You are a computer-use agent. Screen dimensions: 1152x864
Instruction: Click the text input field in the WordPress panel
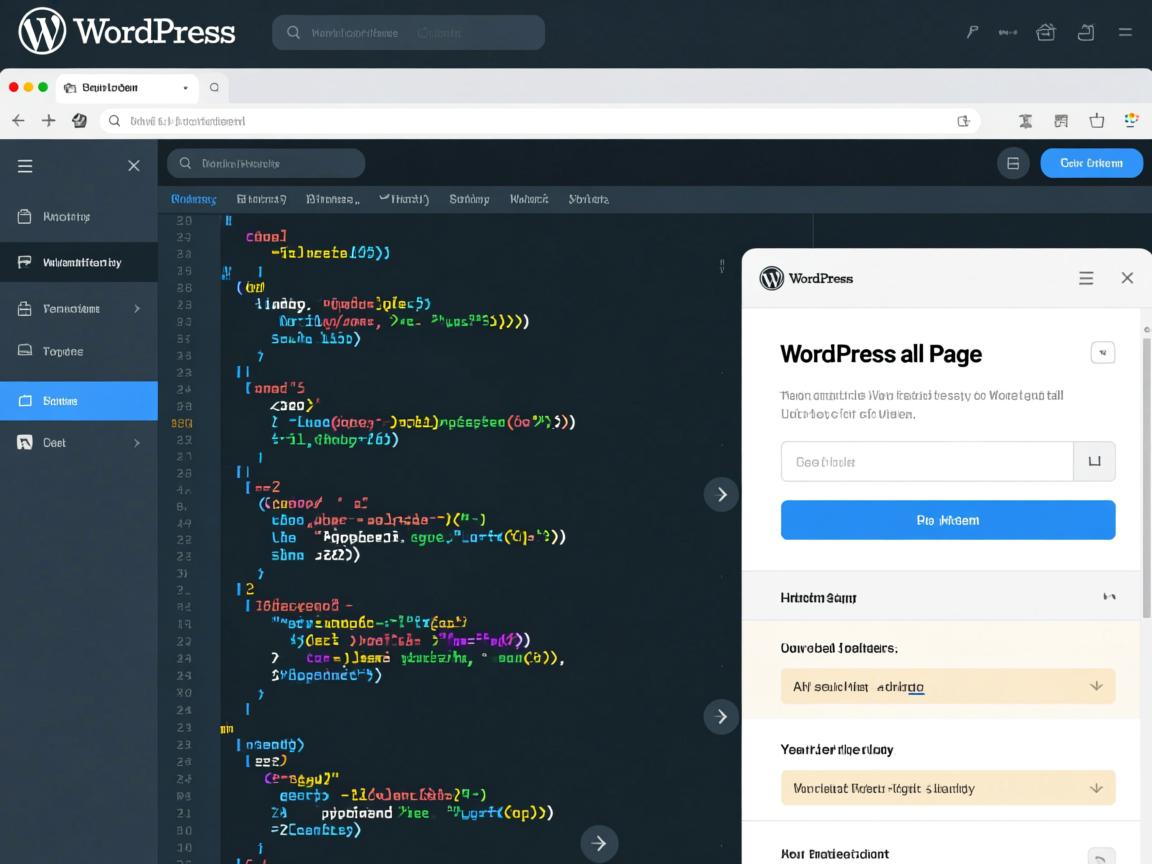[x=926, y=462]
